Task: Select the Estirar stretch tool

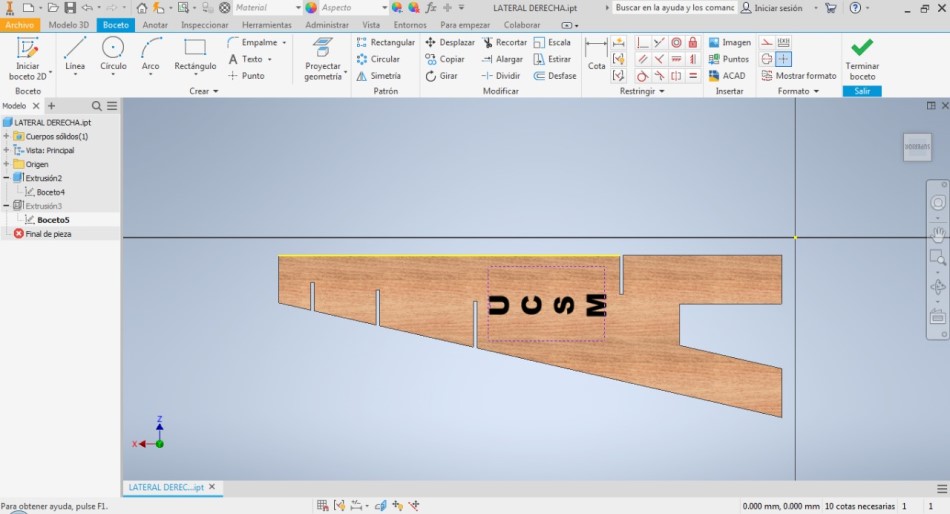Action: [552, 59]
